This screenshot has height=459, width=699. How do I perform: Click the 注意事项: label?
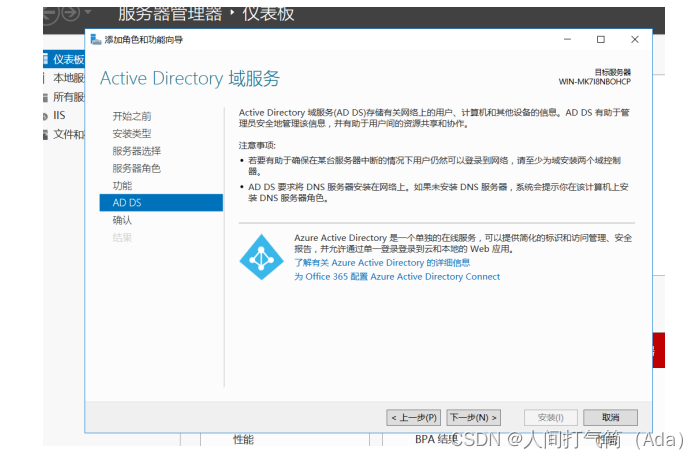pyautogui.click(x=257, y=145)
